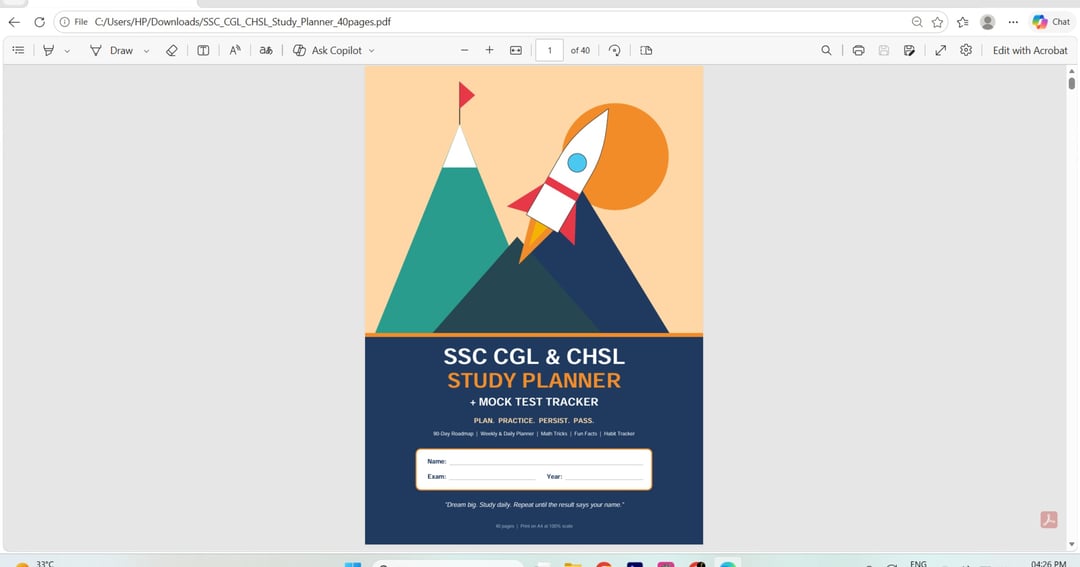This screenshot has width=1080, height=567.
Task: Click the page number field
Action: pos(550,50)
